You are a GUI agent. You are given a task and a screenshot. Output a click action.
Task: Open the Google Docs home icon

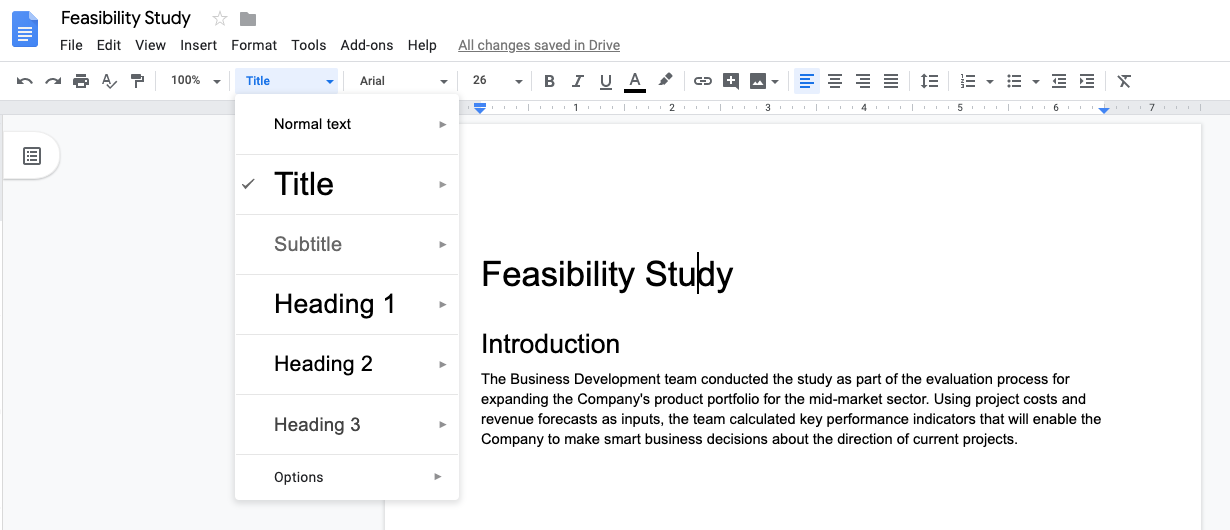point(25,29)
